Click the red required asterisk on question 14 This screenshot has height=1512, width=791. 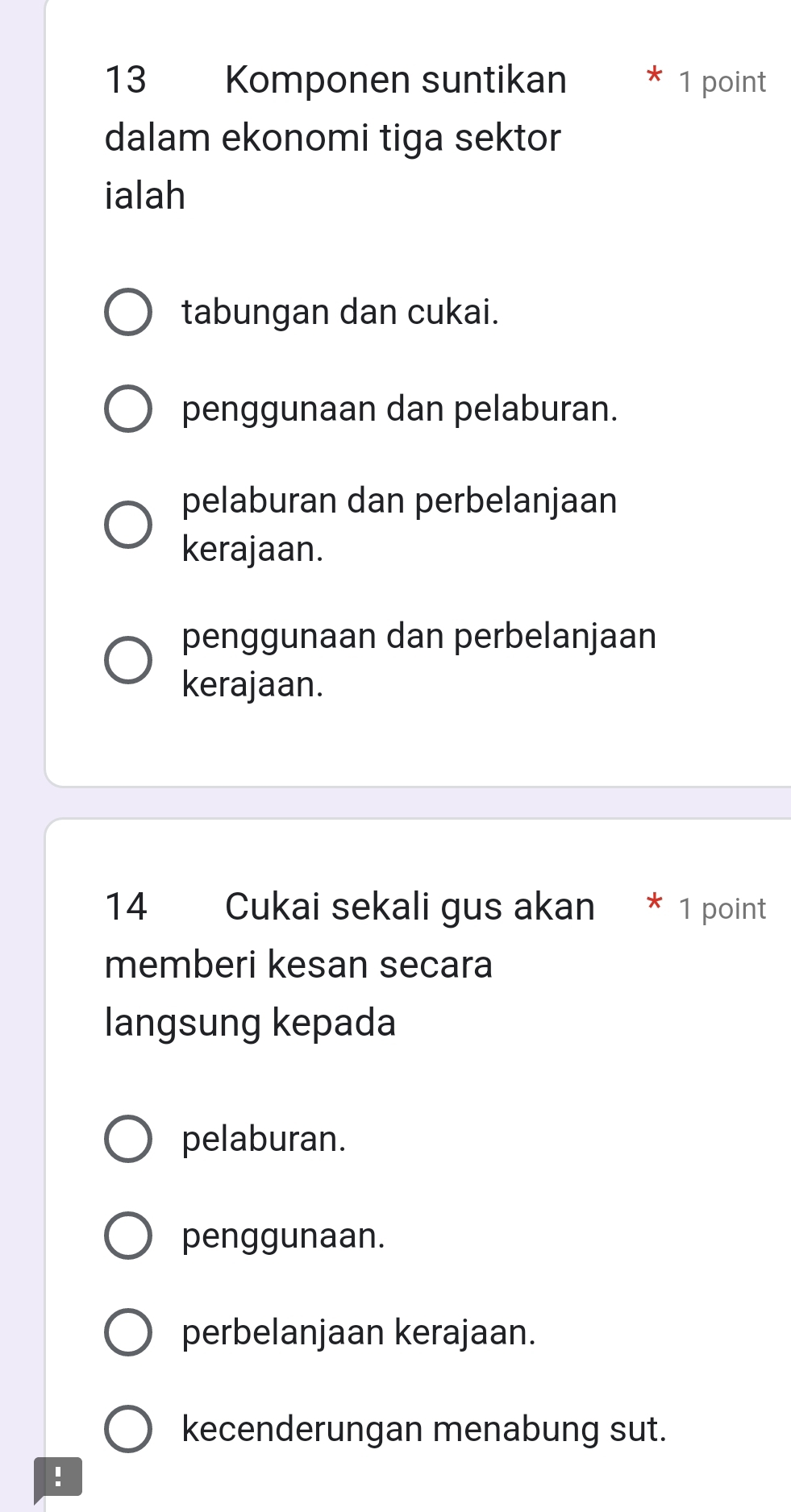click(654, 904)
